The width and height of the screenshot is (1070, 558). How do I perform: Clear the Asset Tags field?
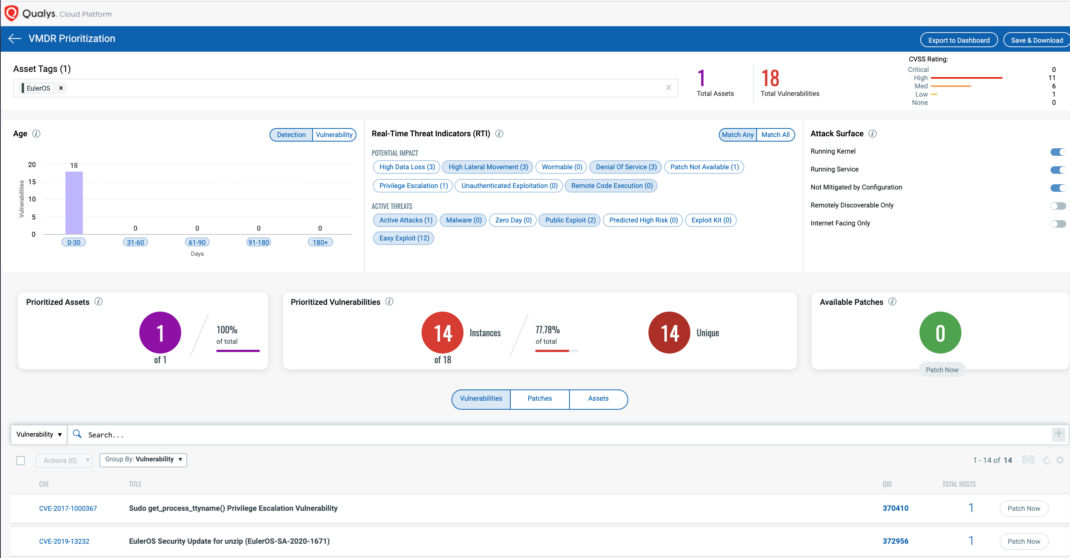coord(668,87)
